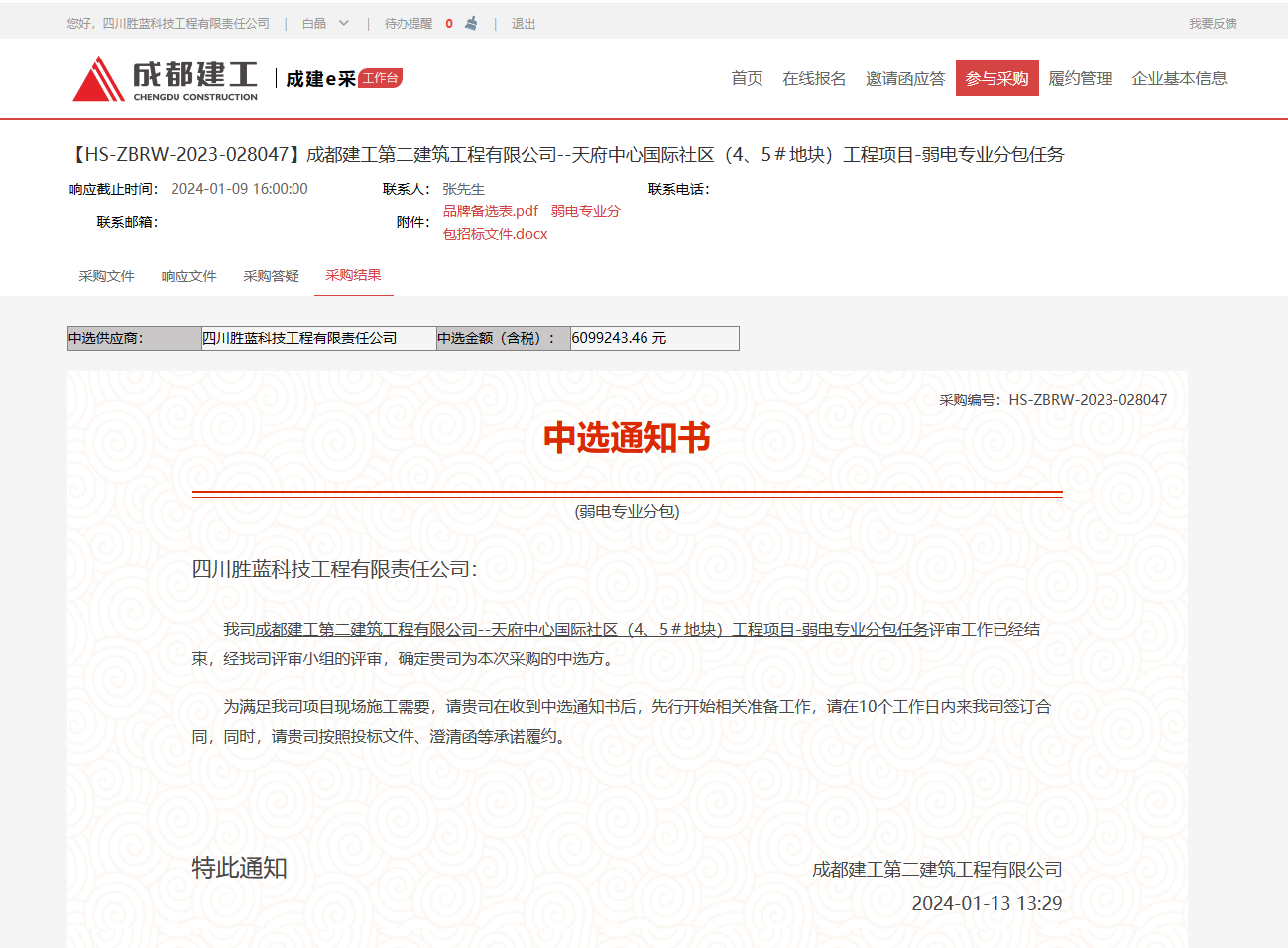Go to 首页 in navigation
The height and width of the screenshot is (948, 1288).
click(x=747, y=78)
